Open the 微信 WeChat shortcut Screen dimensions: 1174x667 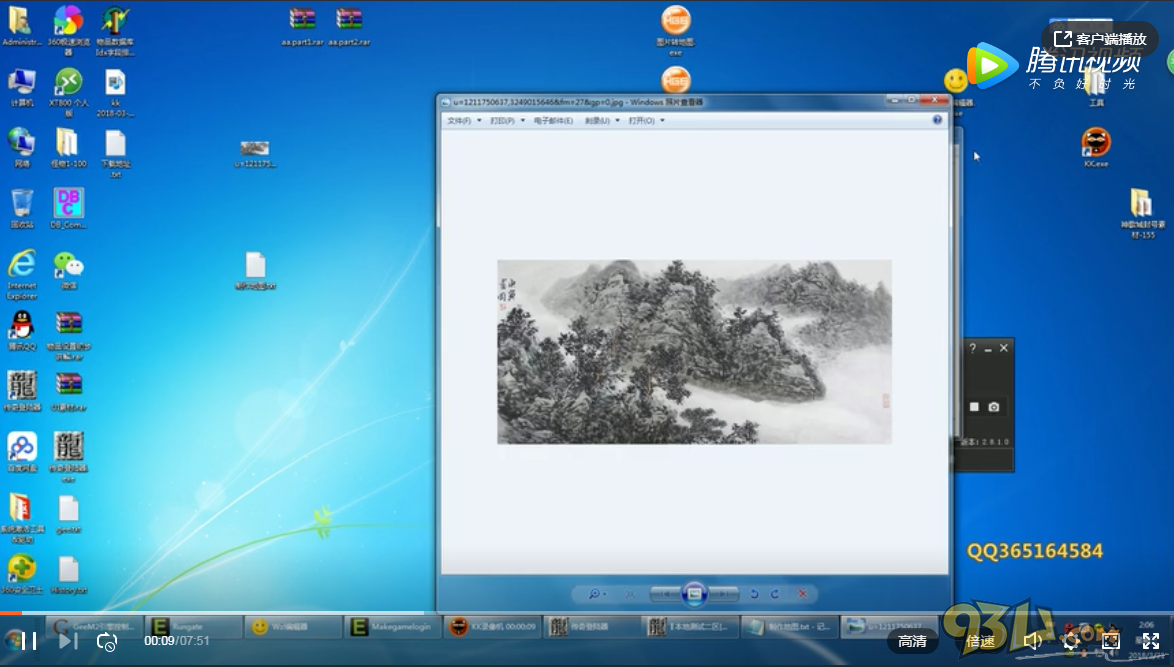[x=68, y=270]
